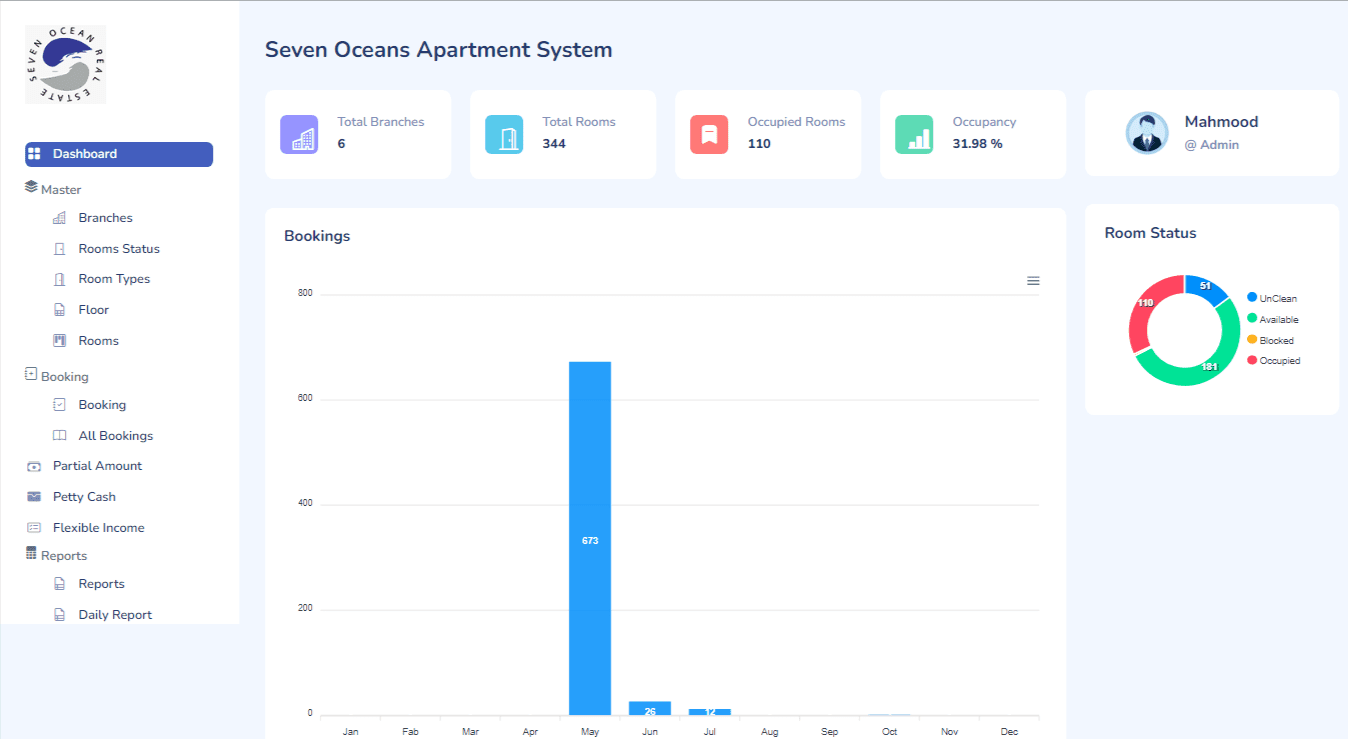Click the Seven Ocean Real Estate logo

(x=65, y=65)
